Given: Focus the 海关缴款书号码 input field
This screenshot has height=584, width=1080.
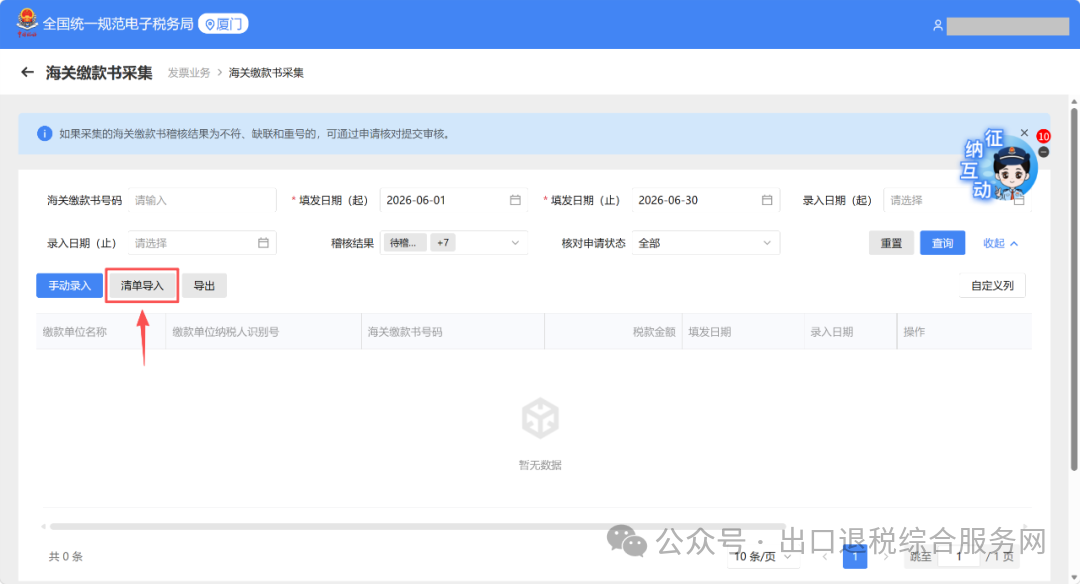Looking at the screenshot, I should pyautogui.click(x=202, y=200).
